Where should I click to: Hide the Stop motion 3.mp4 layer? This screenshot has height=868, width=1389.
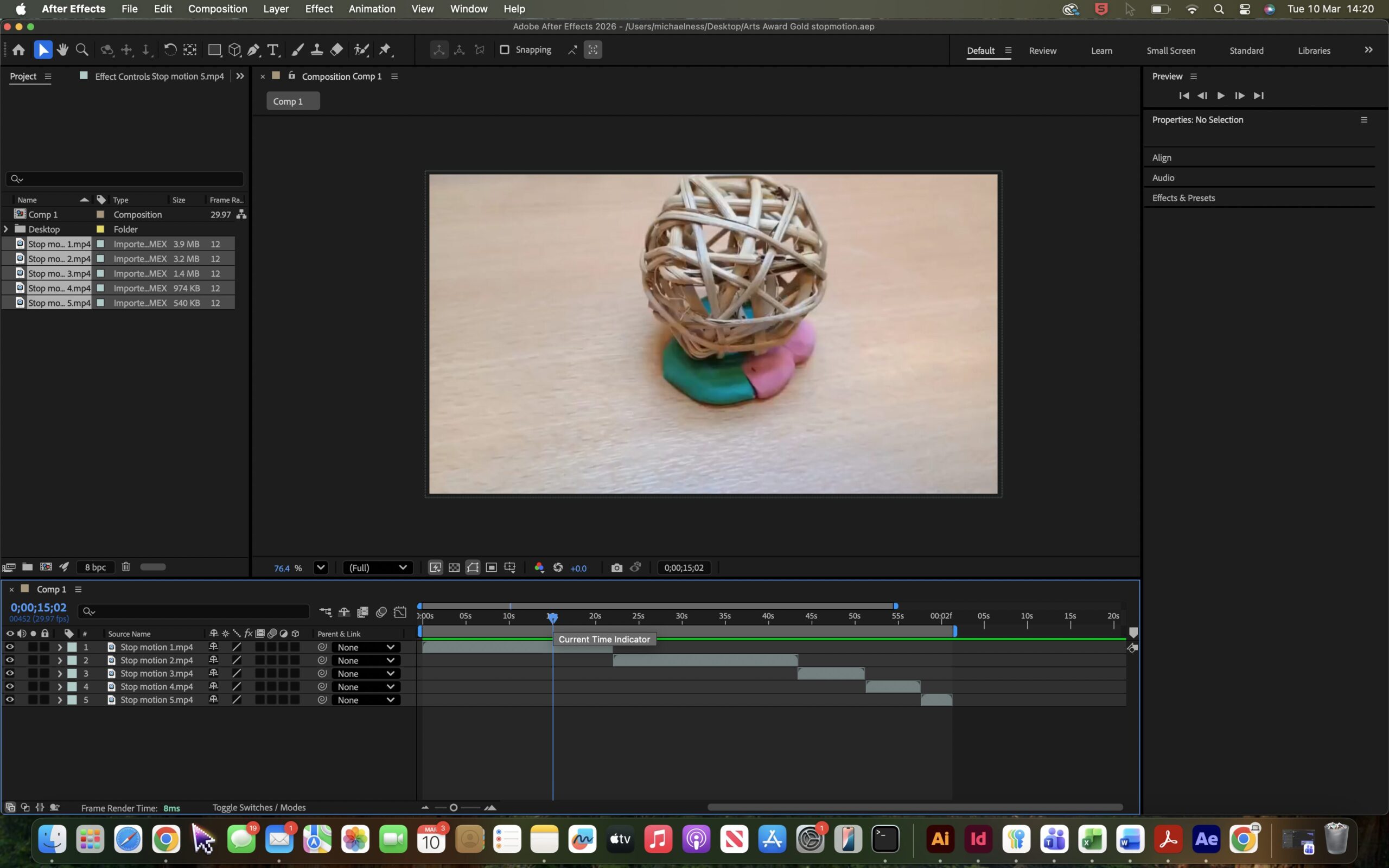click(10, 673)
